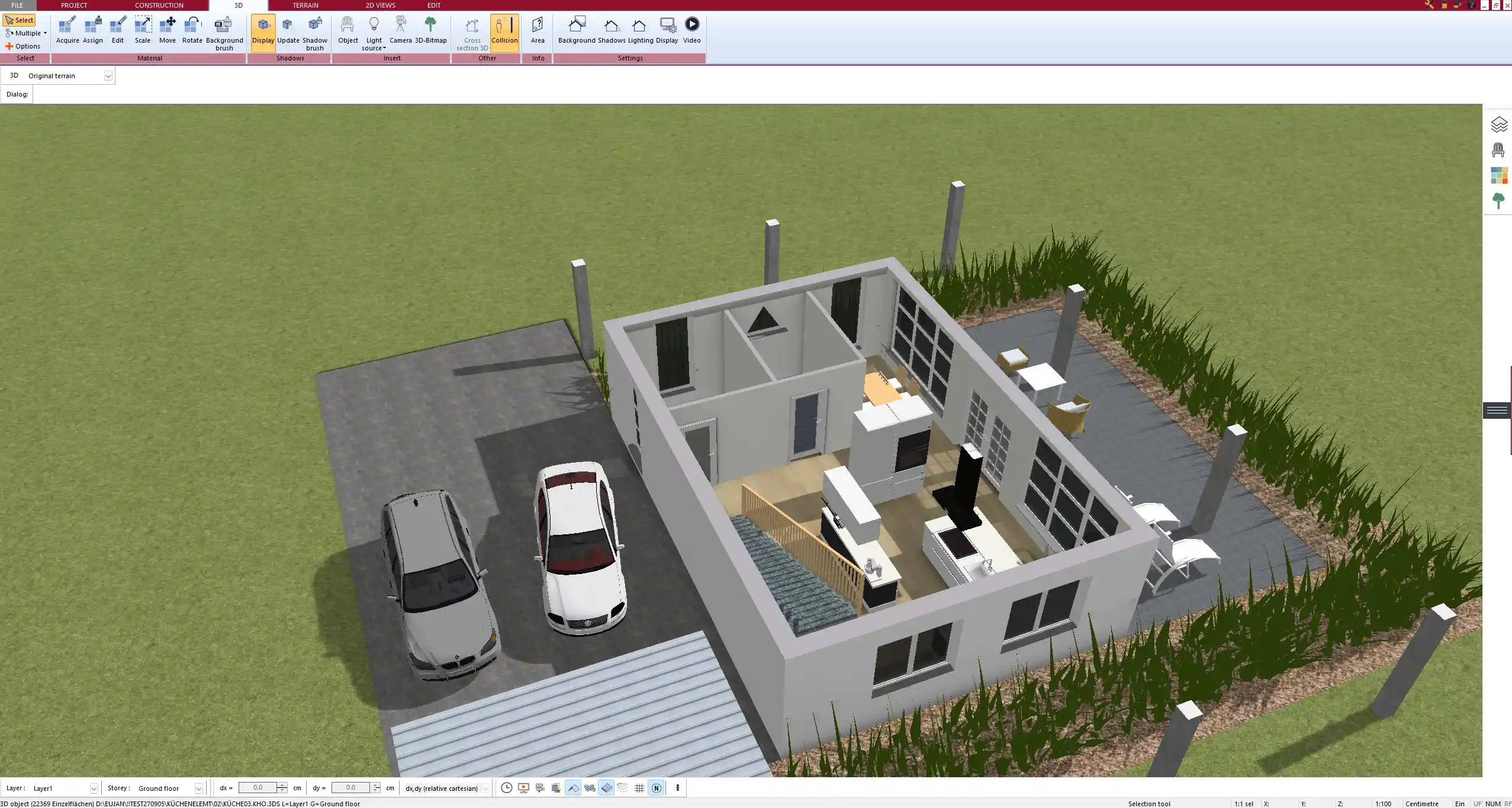
Task: Click the wrench tools icon in title bar
Action: [1429, 5]
